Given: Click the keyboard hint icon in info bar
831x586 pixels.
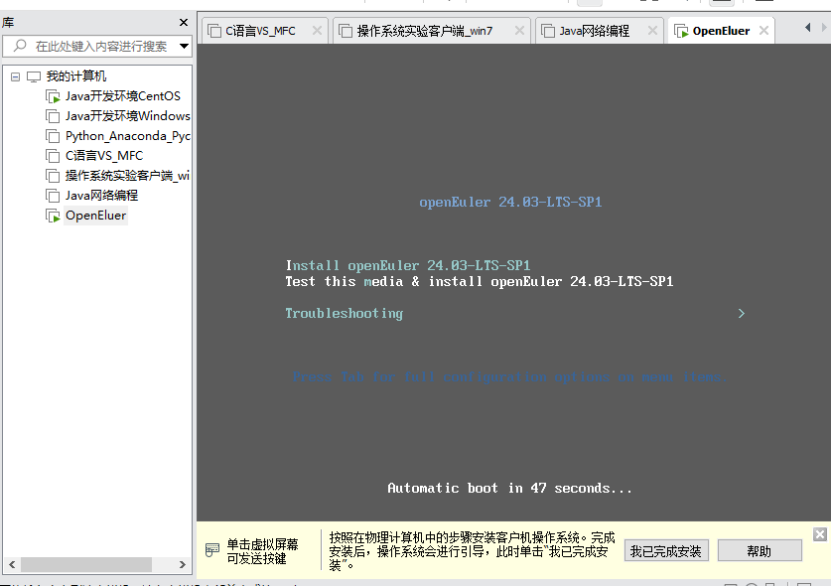Looking at the screenshot, I should (x=212, y=551).
